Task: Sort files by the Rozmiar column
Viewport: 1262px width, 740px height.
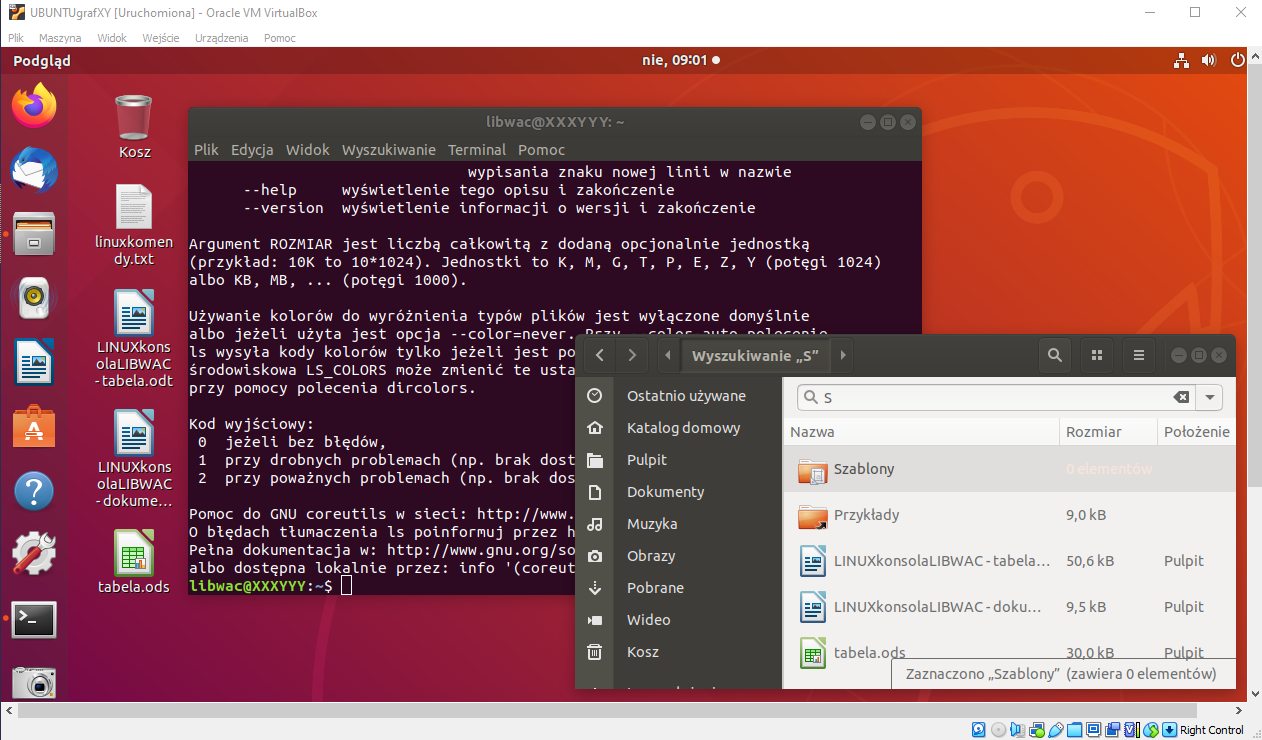Action: pyautogui.click(x=1093, y=432)
